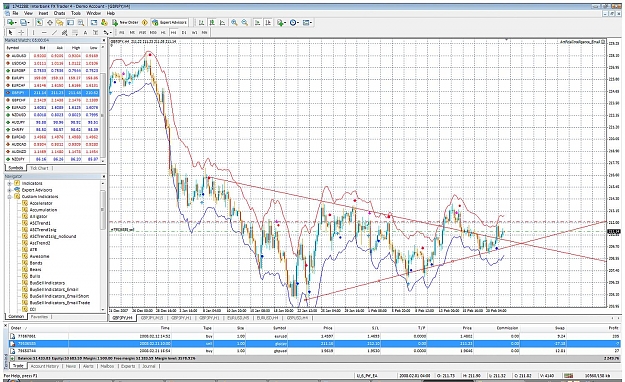Viewport: 625px width, 382px height.
Task: Close the Market Watch panel
Action: (x=104, y=40)
